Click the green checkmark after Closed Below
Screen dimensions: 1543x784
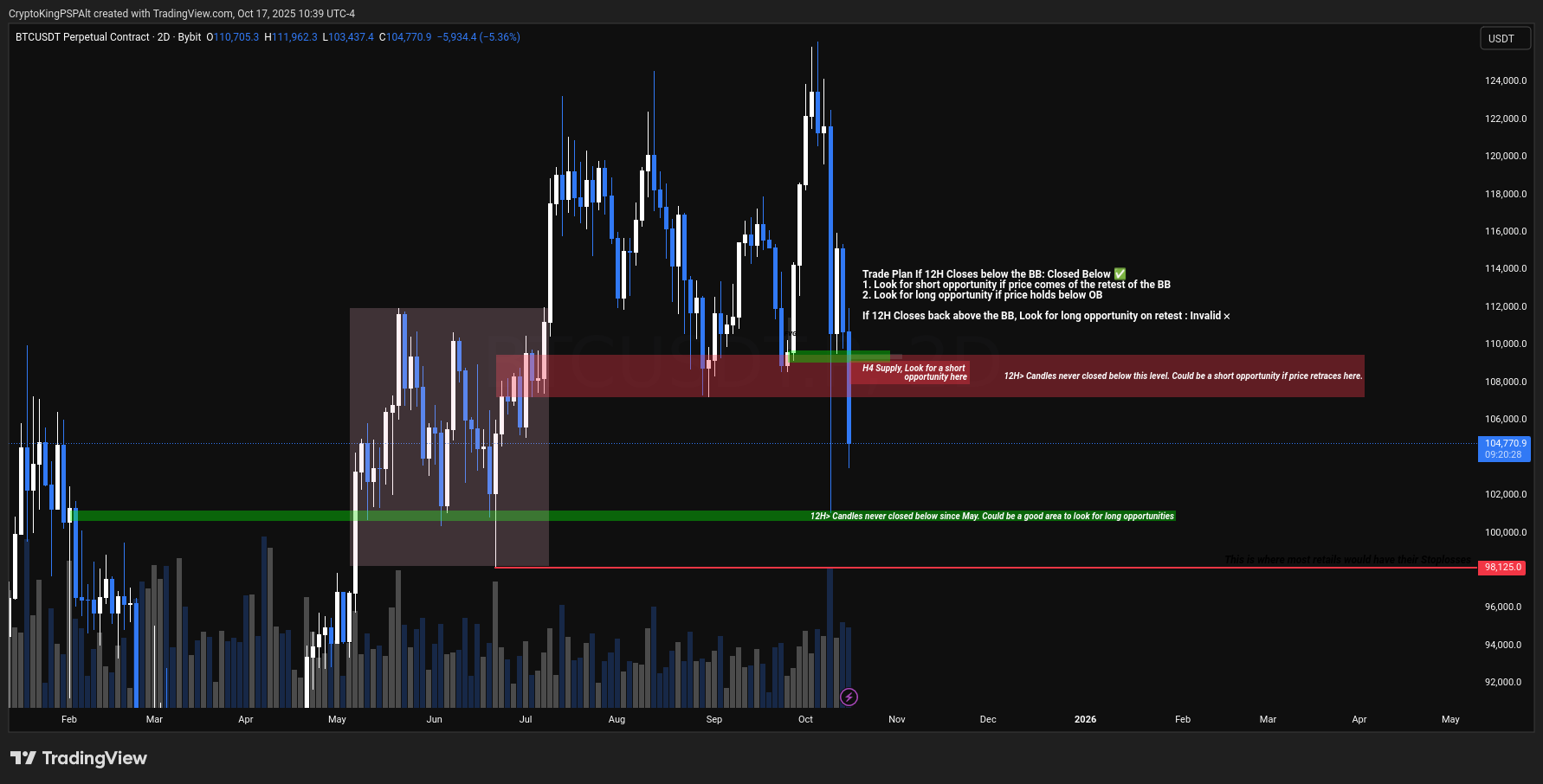[x=1120, y=274]
